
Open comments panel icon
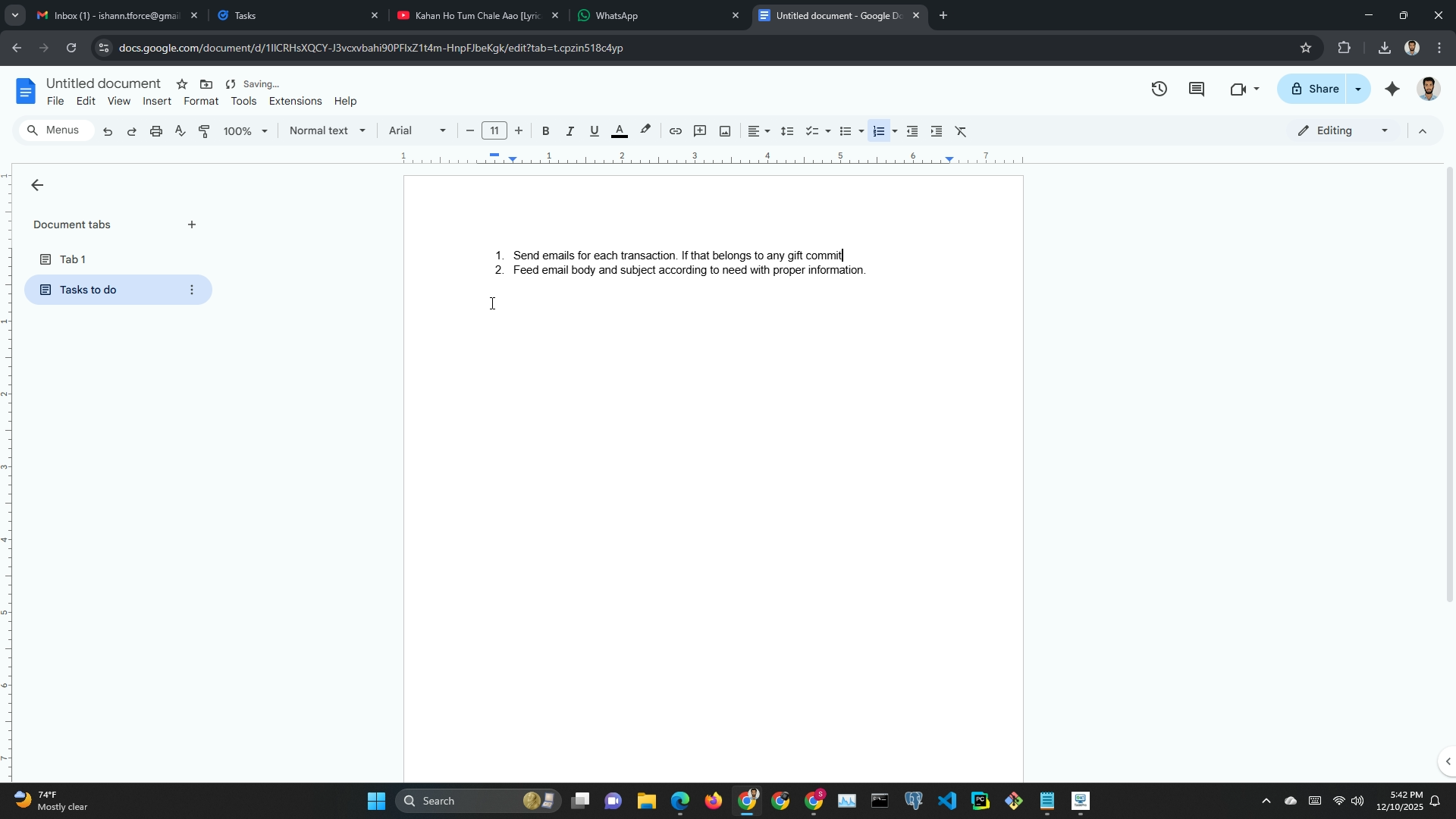(1197, 89)
